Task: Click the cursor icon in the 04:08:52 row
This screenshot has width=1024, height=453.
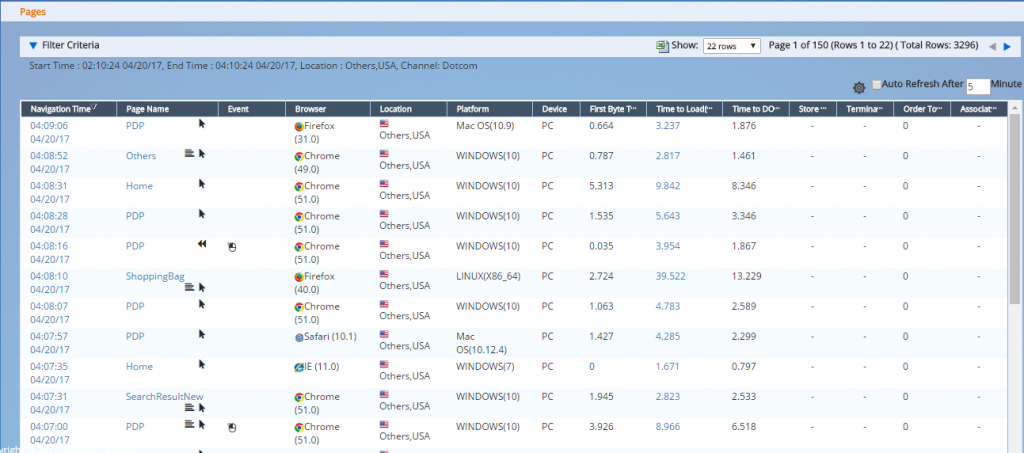Action: pos(202,153)
